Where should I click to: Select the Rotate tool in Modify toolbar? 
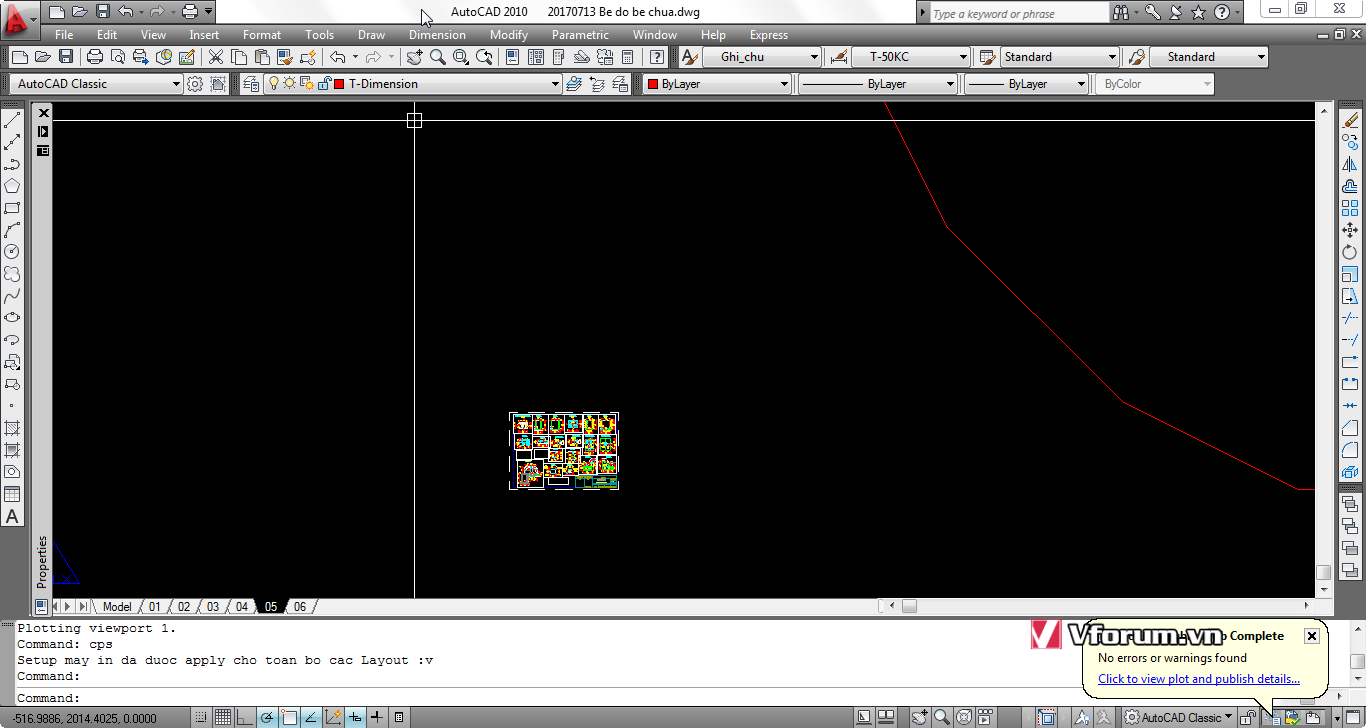1350,252
